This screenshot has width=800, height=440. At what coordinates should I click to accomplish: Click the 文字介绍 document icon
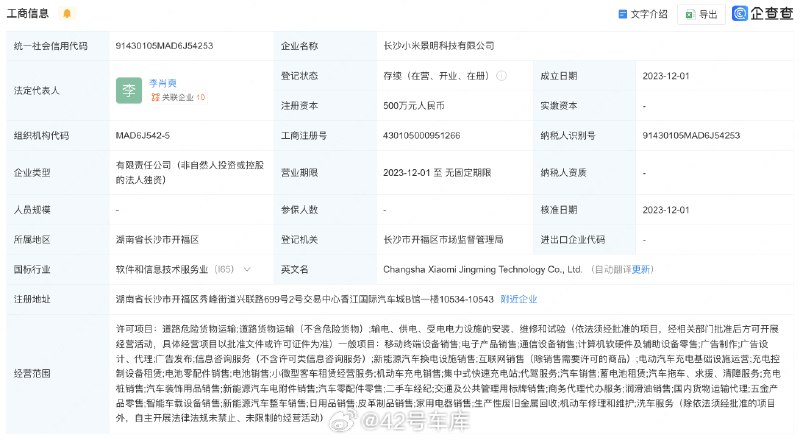622,14
